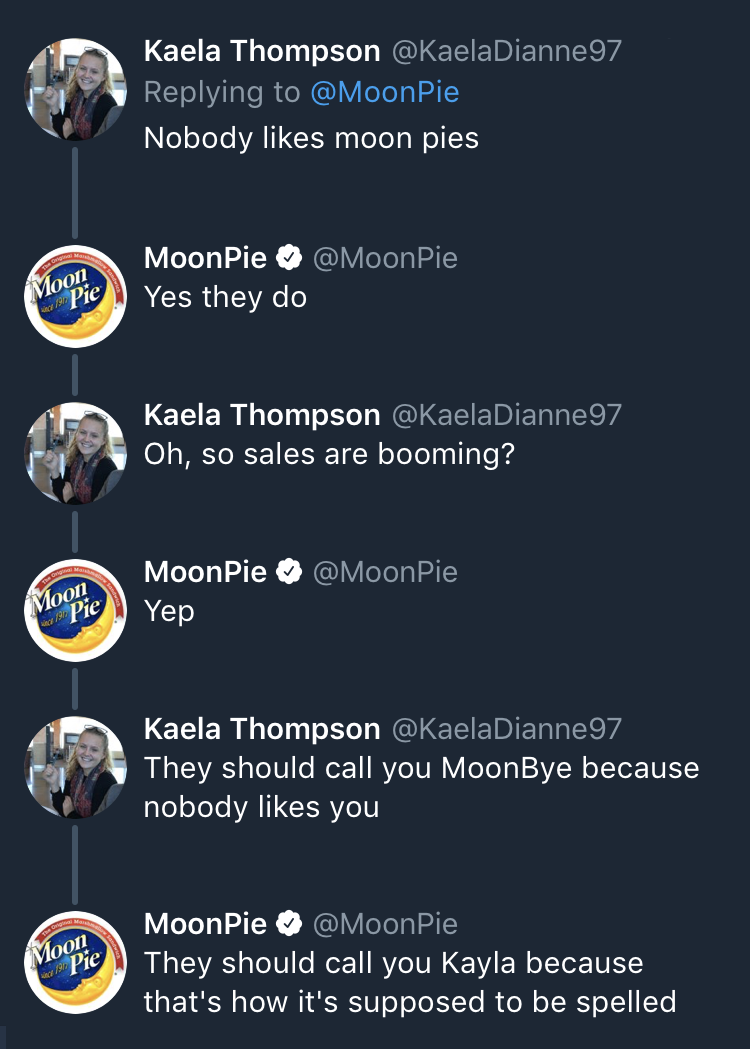Open the "Yes they do" reply text

[x=225, y=297]
